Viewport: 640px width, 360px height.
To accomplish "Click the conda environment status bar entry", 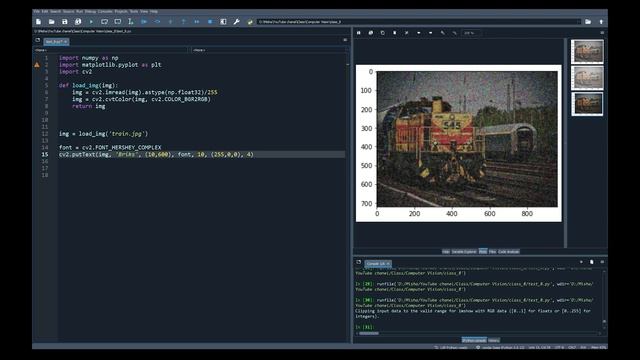I will [500, 347].
